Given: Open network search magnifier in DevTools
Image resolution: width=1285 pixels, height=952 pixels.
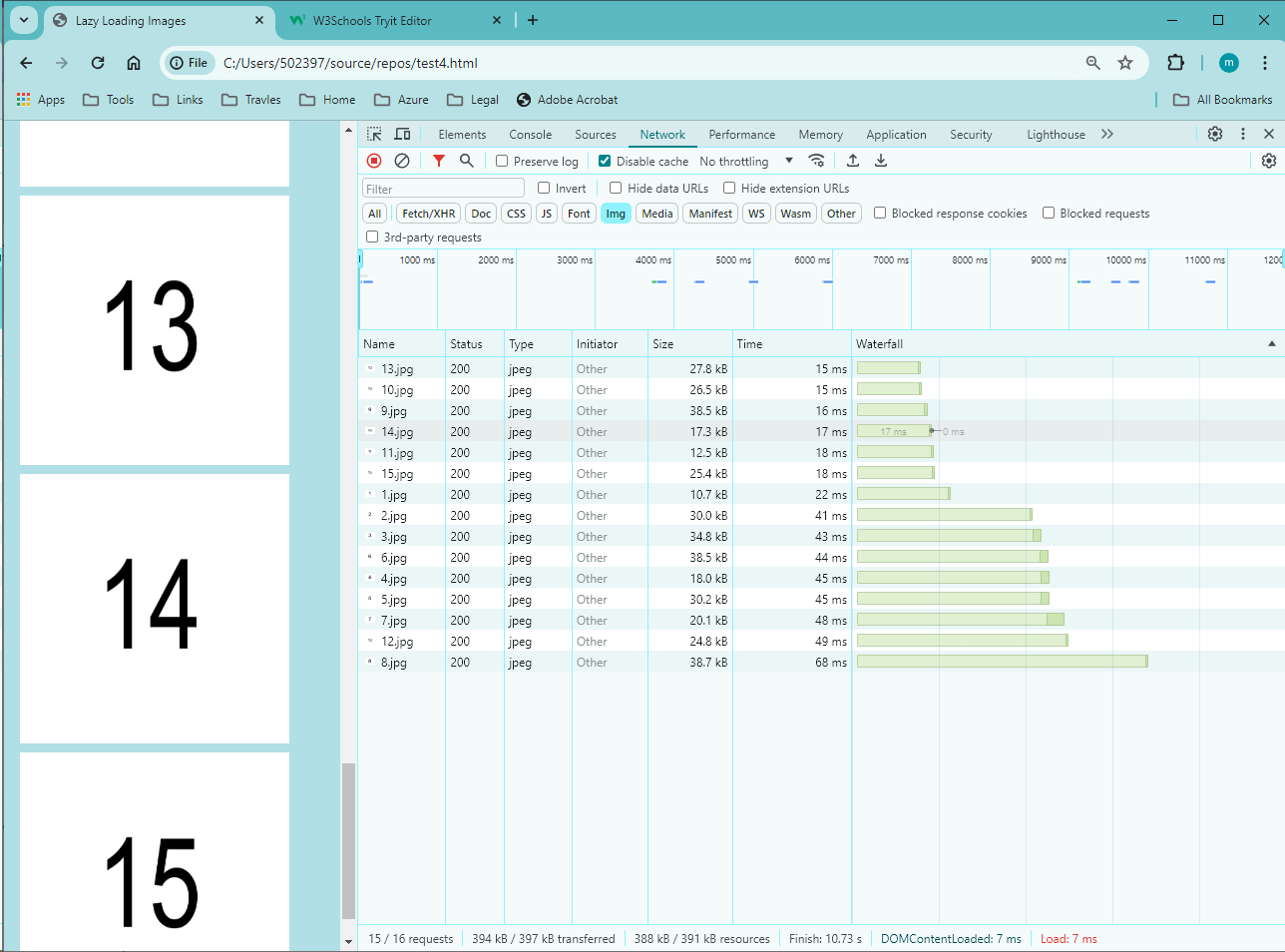Looking at the screenshot, I should (x=466, y=161).
